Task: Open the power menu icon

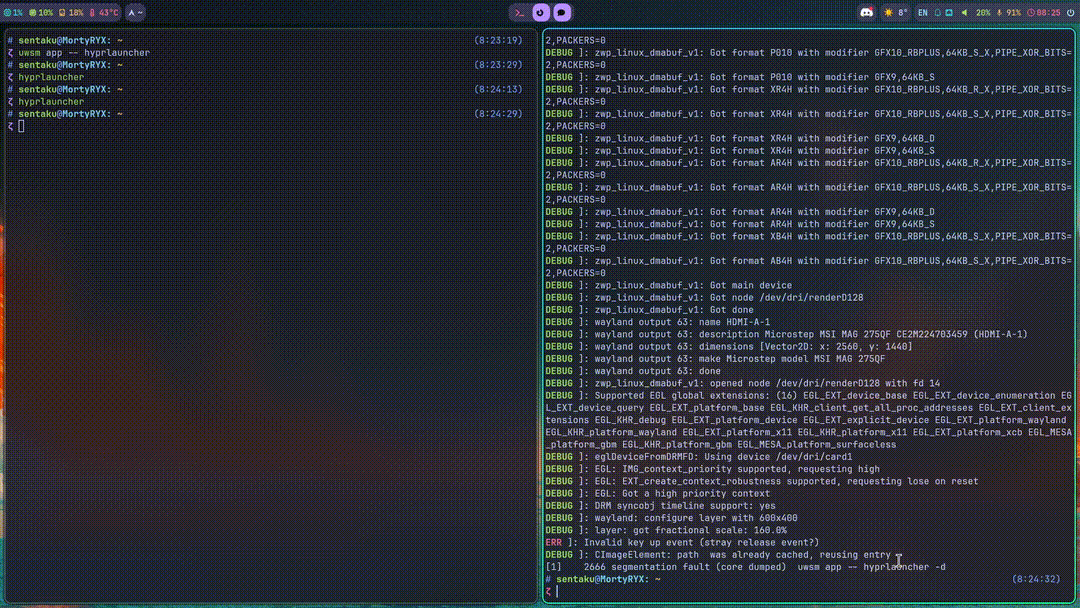Action: point(1069,13)
